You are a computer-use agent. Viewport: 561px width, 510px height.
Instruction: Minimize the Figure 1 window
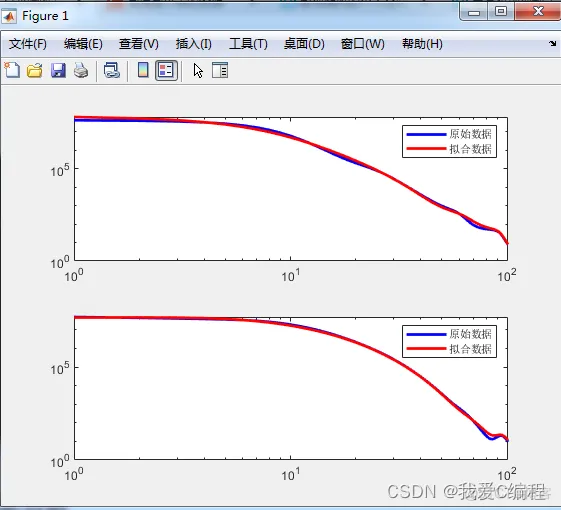(x=474, y=12)
